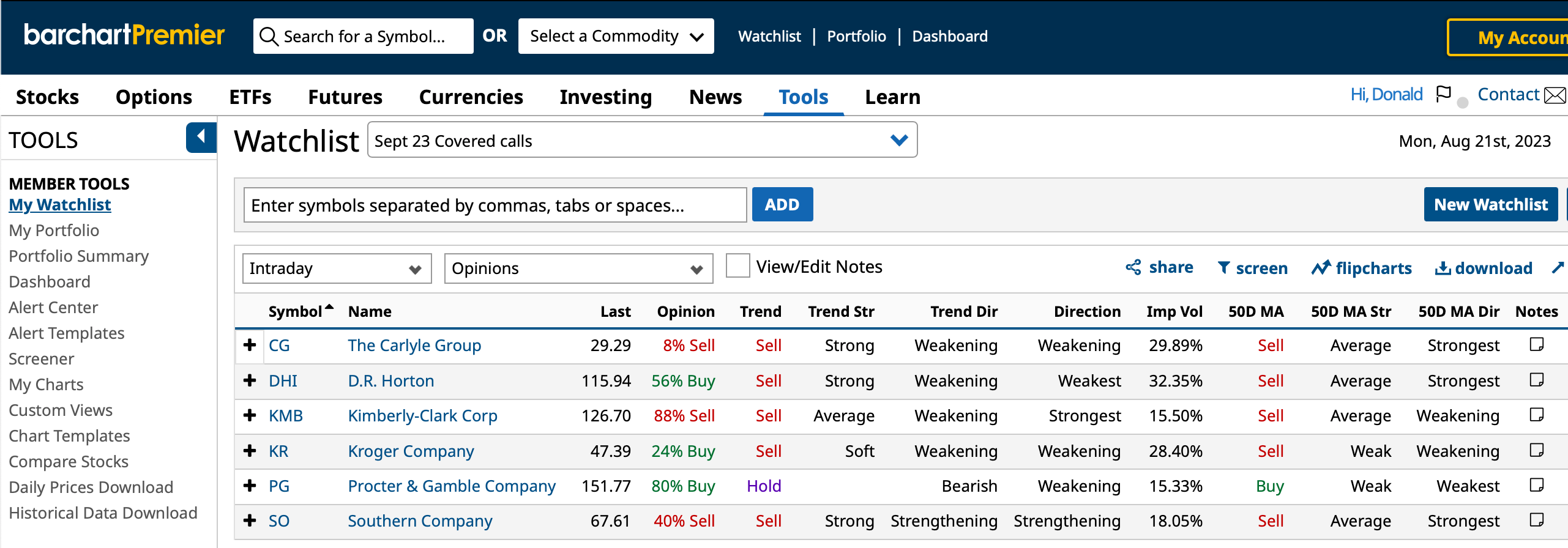
Task: Open the Dashboard header link
Action: [949, 36]
